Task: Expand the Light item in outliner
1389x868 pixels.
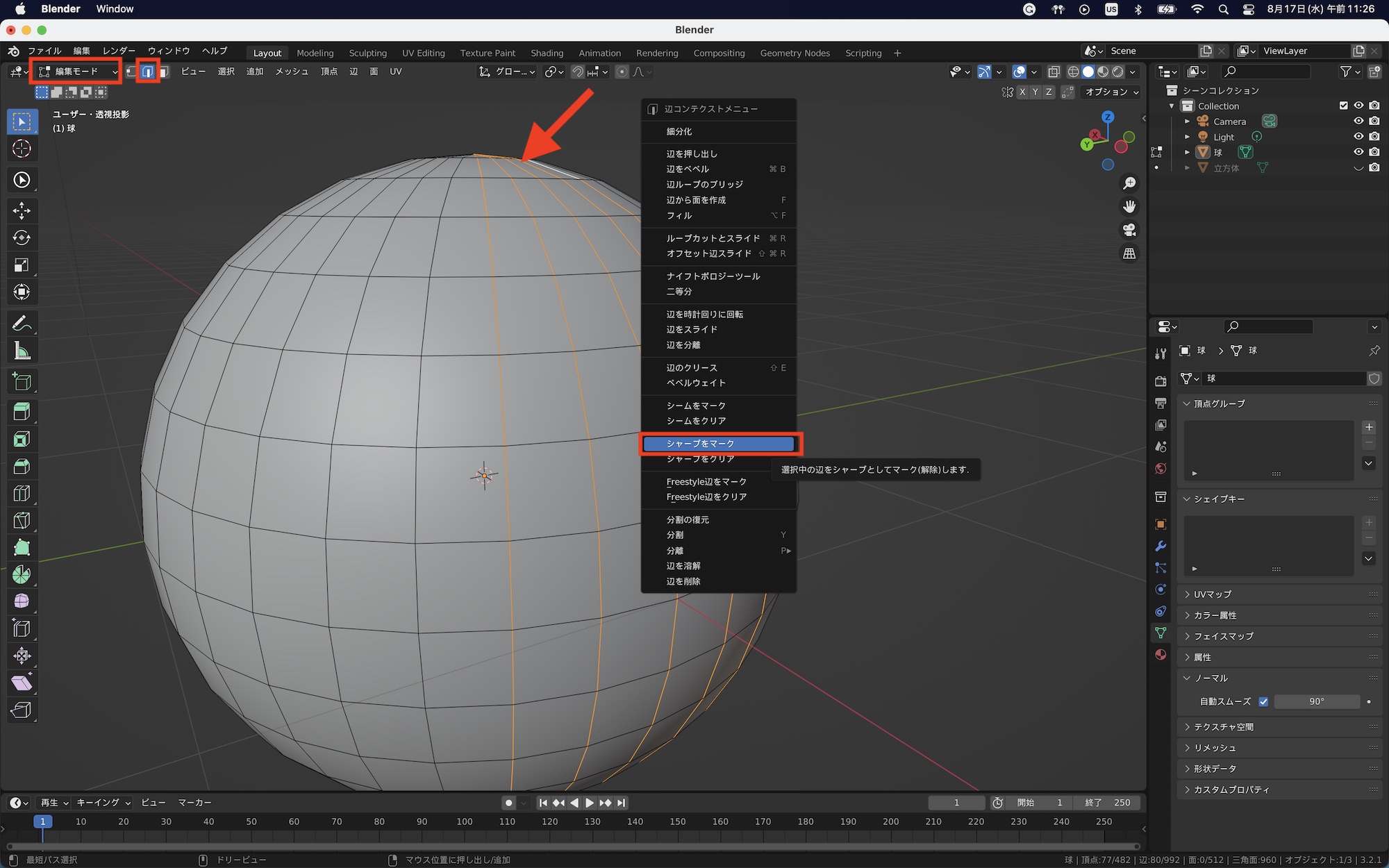Action: (1188, 137)
